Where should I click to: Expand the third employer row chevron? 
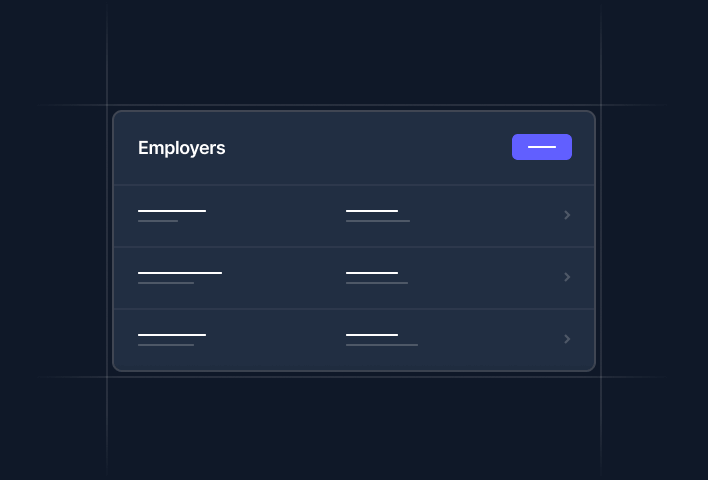567,339
